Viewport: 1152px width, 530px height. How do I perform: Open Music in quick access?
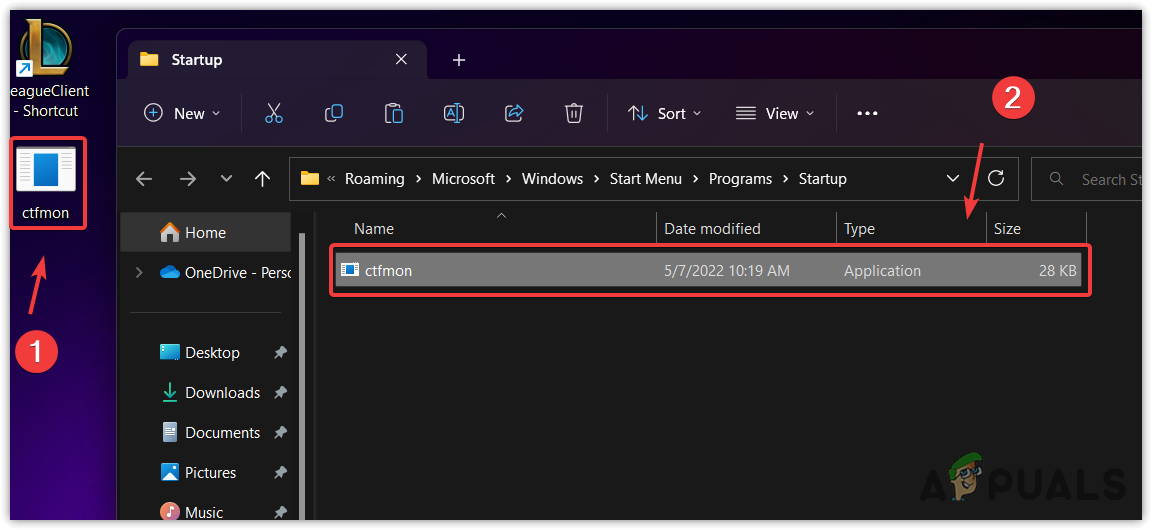(192, 512)
